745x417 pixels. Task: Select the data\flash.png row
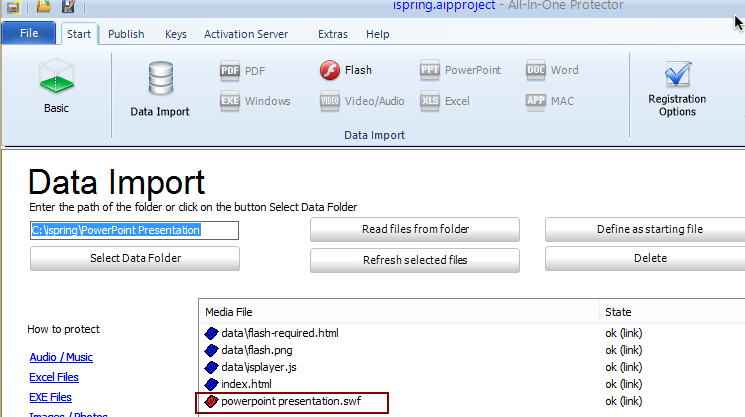tap(472, 351)
